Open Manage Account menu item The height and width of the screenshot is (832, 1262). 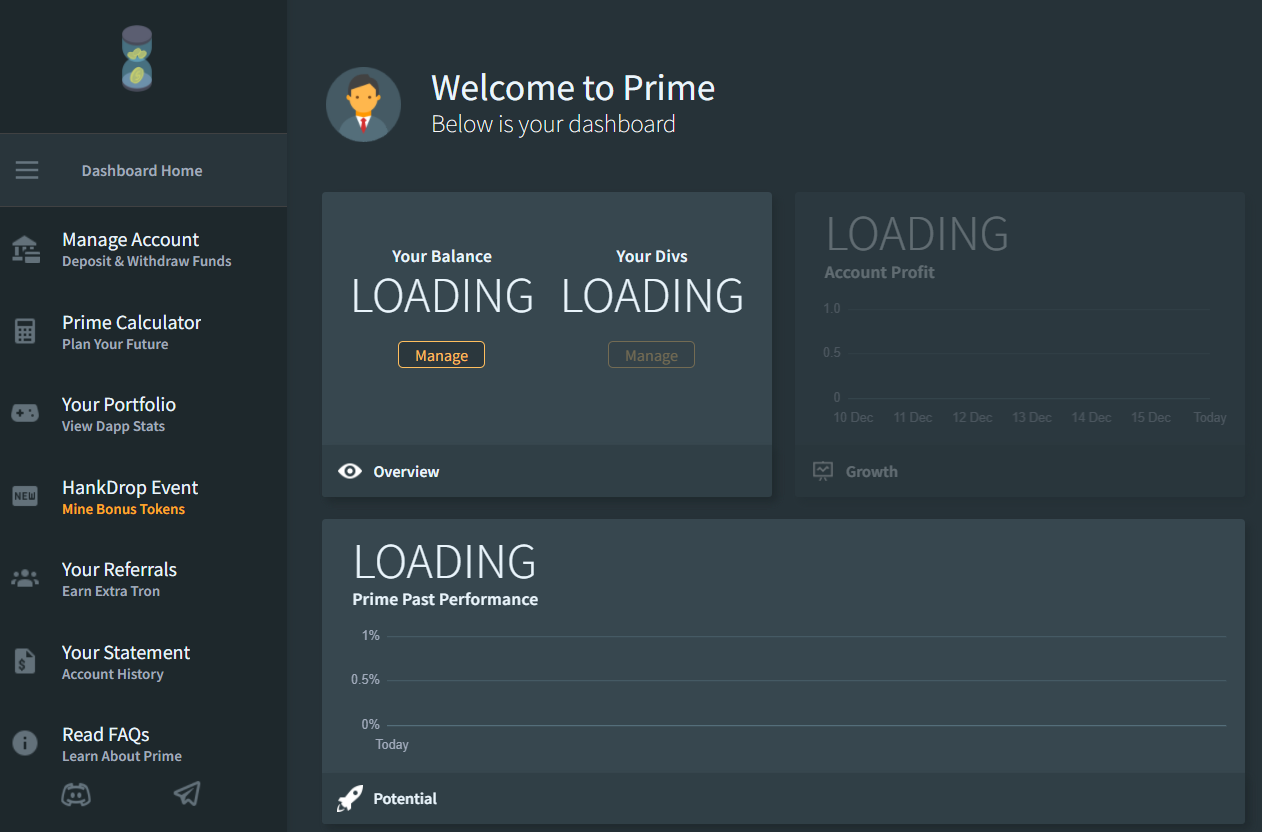(x=143, y=249)
